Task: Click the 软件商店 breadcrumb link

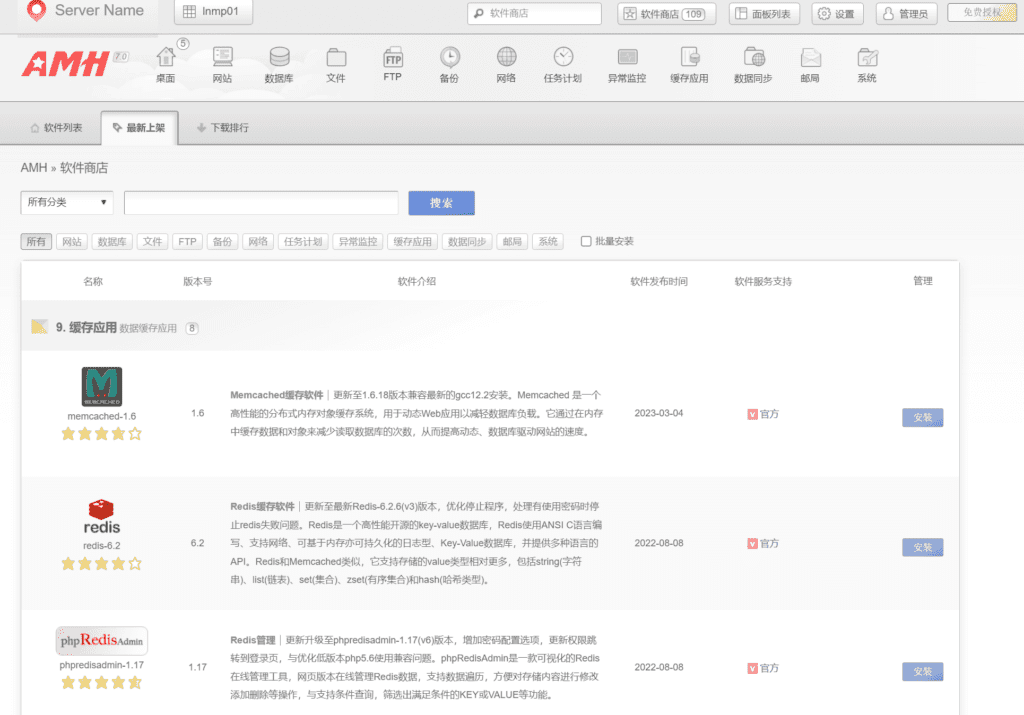Action: pyautogui.click(x=84, y=168)
